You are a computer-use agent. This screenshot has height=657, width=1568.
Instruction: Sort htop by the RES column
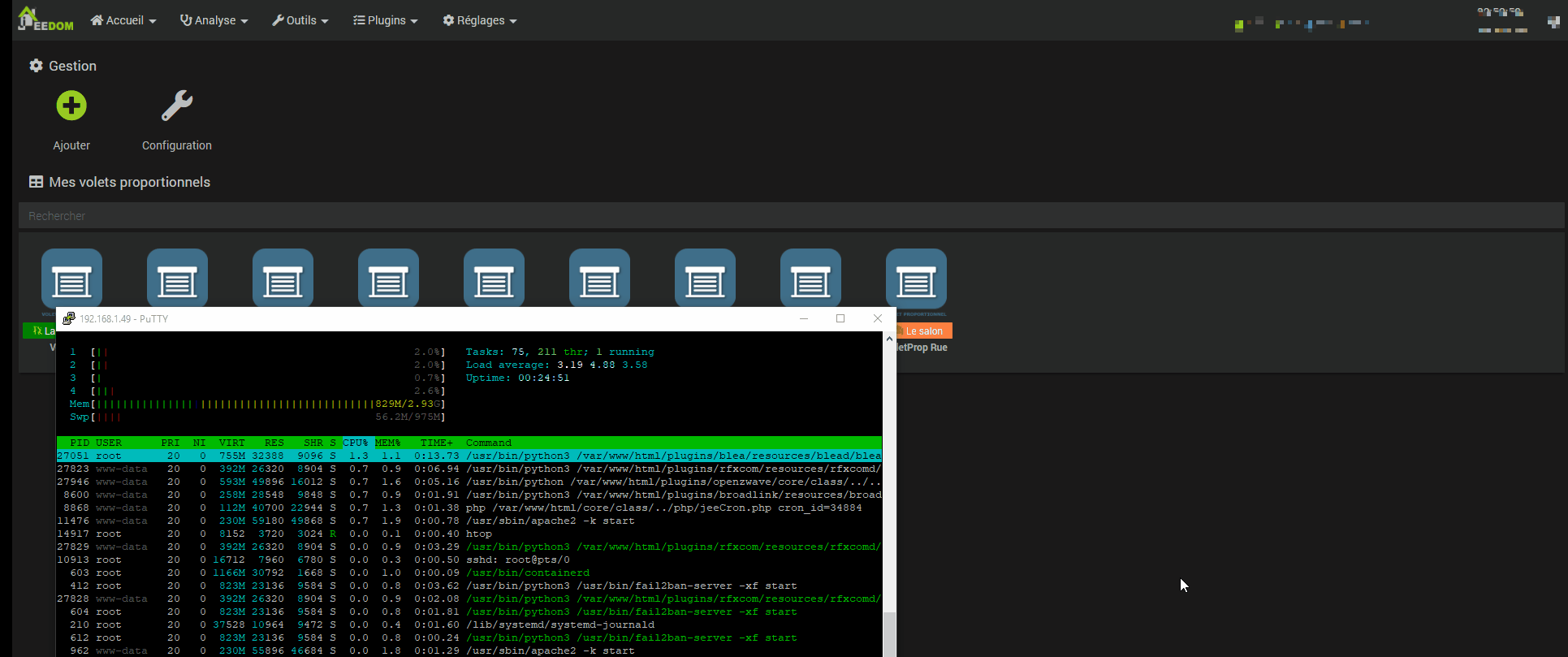pos(274,443)
